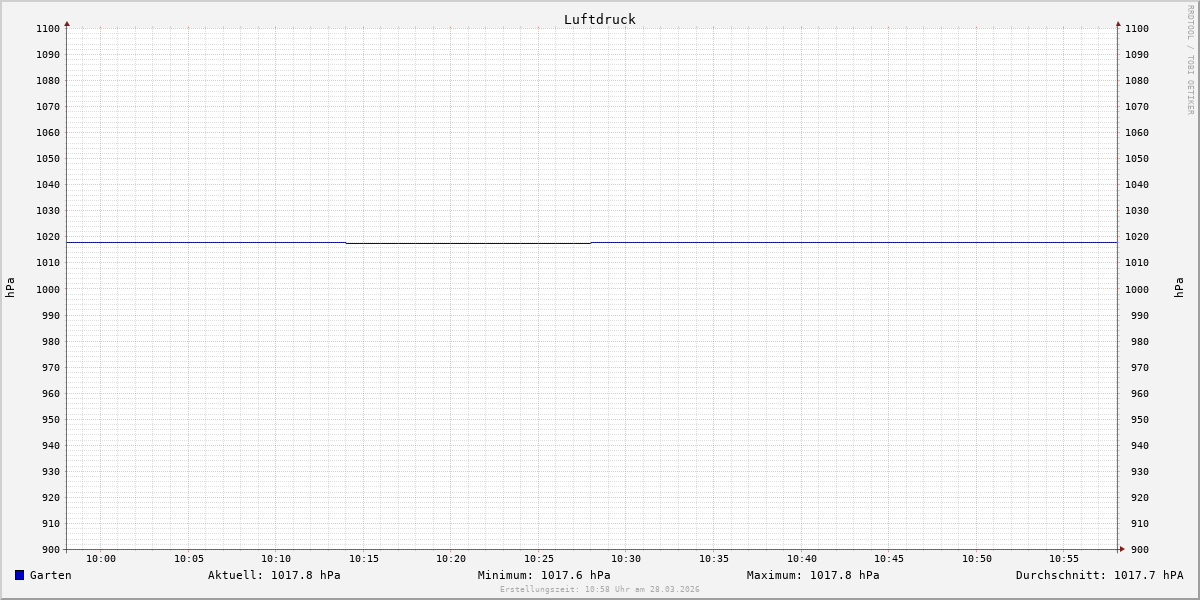Click the Luftdruck chart title

coord(599,19)
